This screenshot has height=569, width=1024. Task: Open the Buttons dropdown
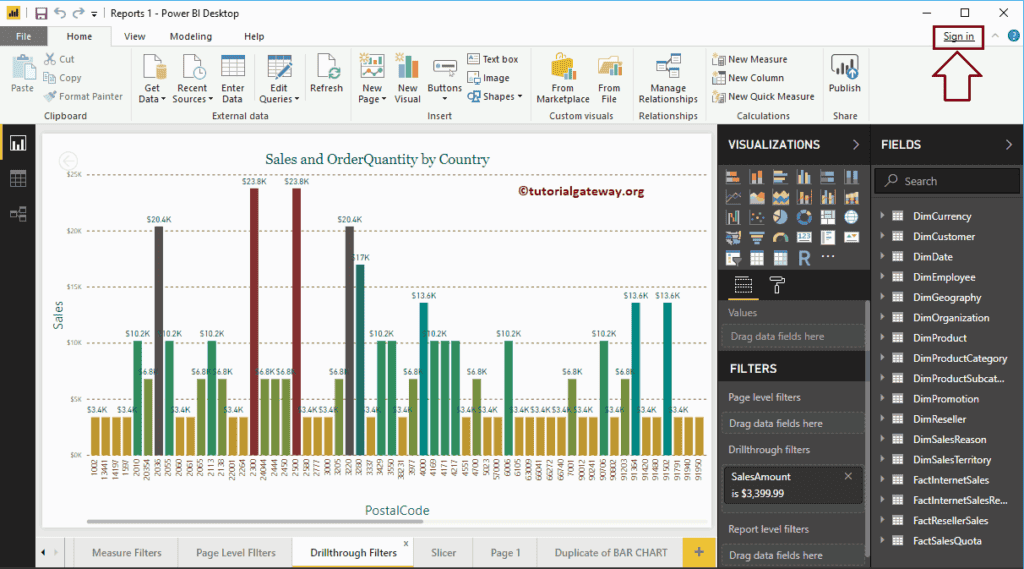tap(445, 80)
